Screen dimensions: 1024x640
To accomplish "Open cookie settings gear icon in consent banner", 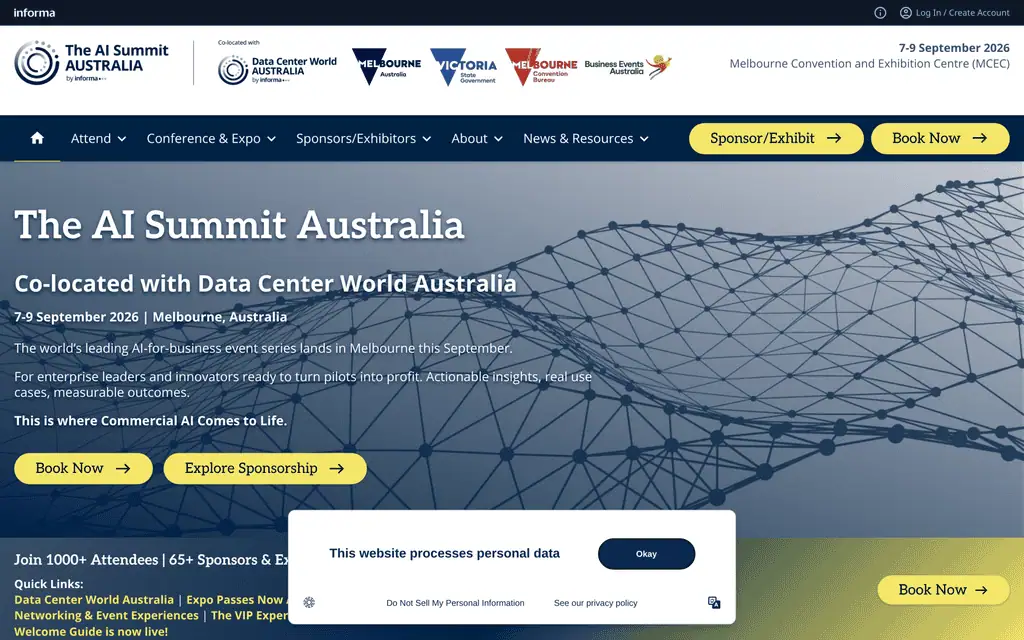I will [x=309, y=602].
